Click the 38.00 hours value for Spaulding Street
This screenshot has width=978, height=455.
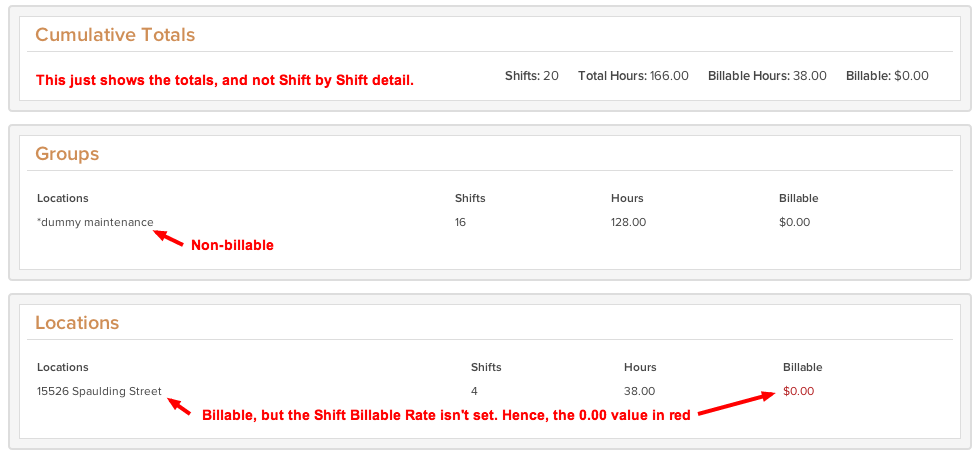[x=639, y=391]
